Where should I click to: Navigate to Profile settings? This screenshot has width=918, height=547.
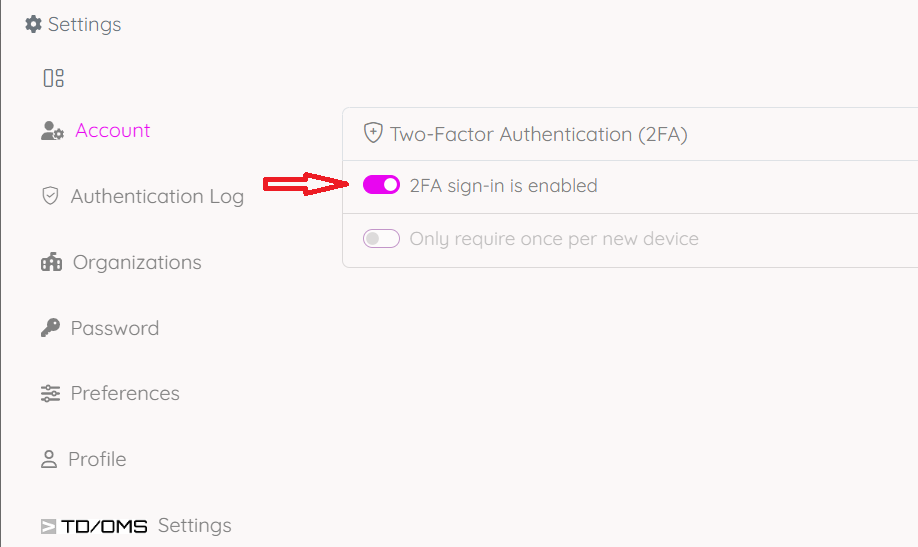97,460
